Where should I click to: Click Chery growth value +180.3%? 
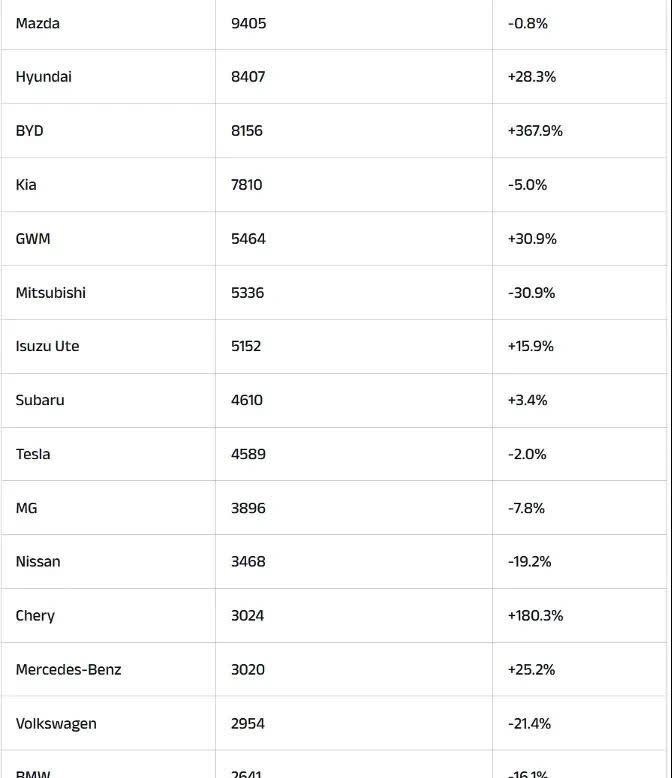point(536,616)
